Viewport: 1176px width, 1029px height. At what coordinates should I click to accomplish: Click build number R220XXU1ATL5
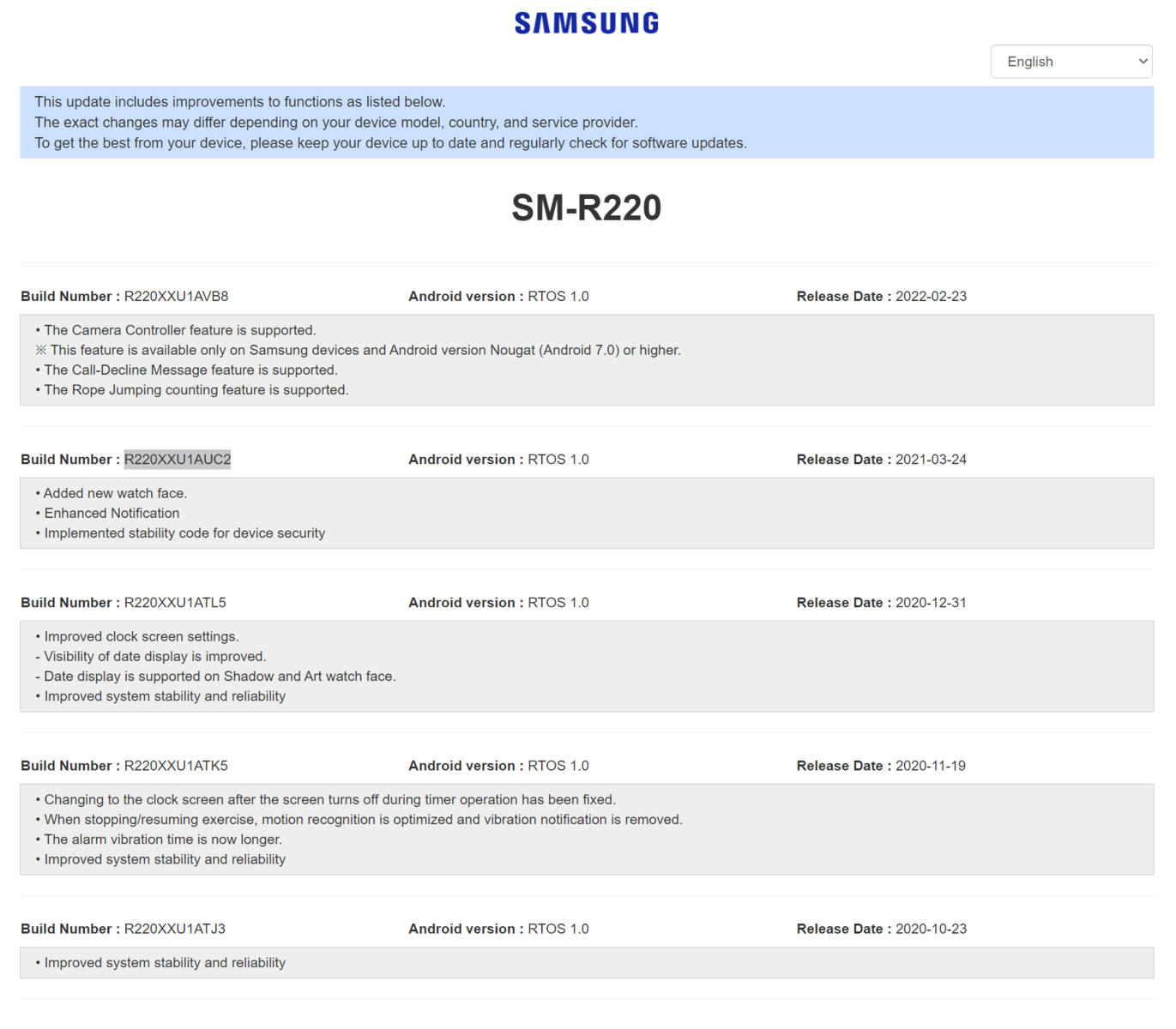tap(175, 603)
